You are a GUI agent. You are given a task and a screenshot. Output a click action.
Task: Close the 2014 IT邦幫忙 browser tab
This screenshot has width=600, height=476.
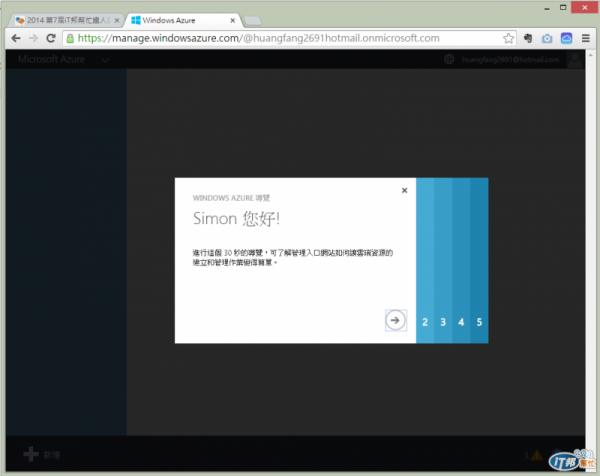[x=117, y=20]
